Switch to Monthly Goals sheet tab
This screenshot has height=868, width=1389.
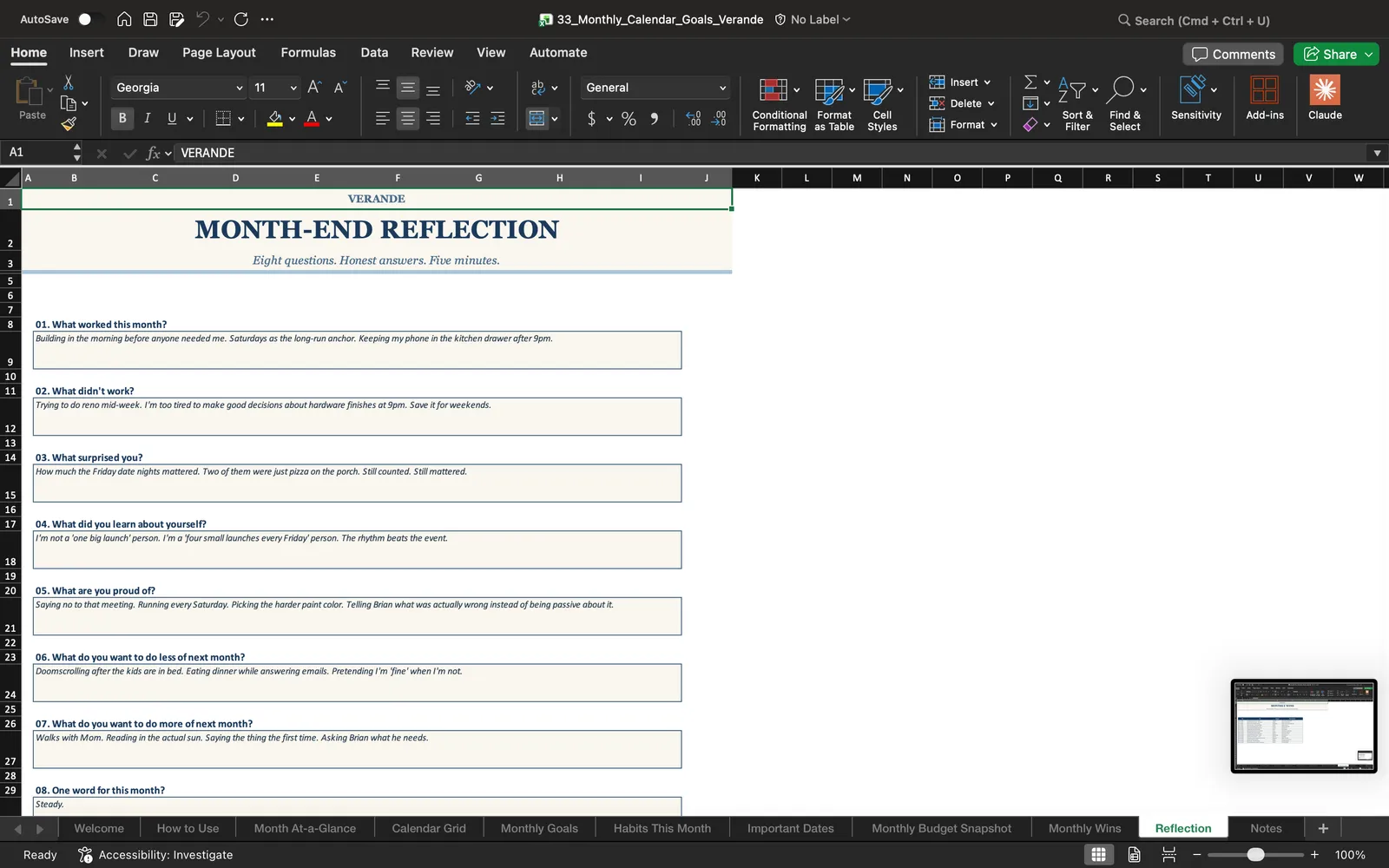(539, 828)
